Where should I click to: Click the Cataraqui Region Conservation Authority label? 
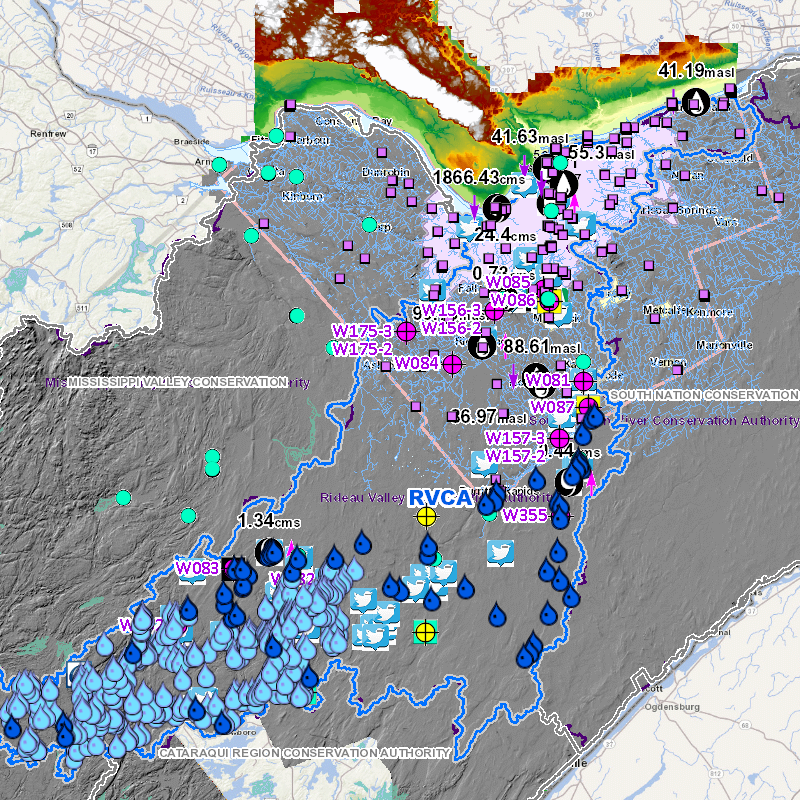pos(304,753)
